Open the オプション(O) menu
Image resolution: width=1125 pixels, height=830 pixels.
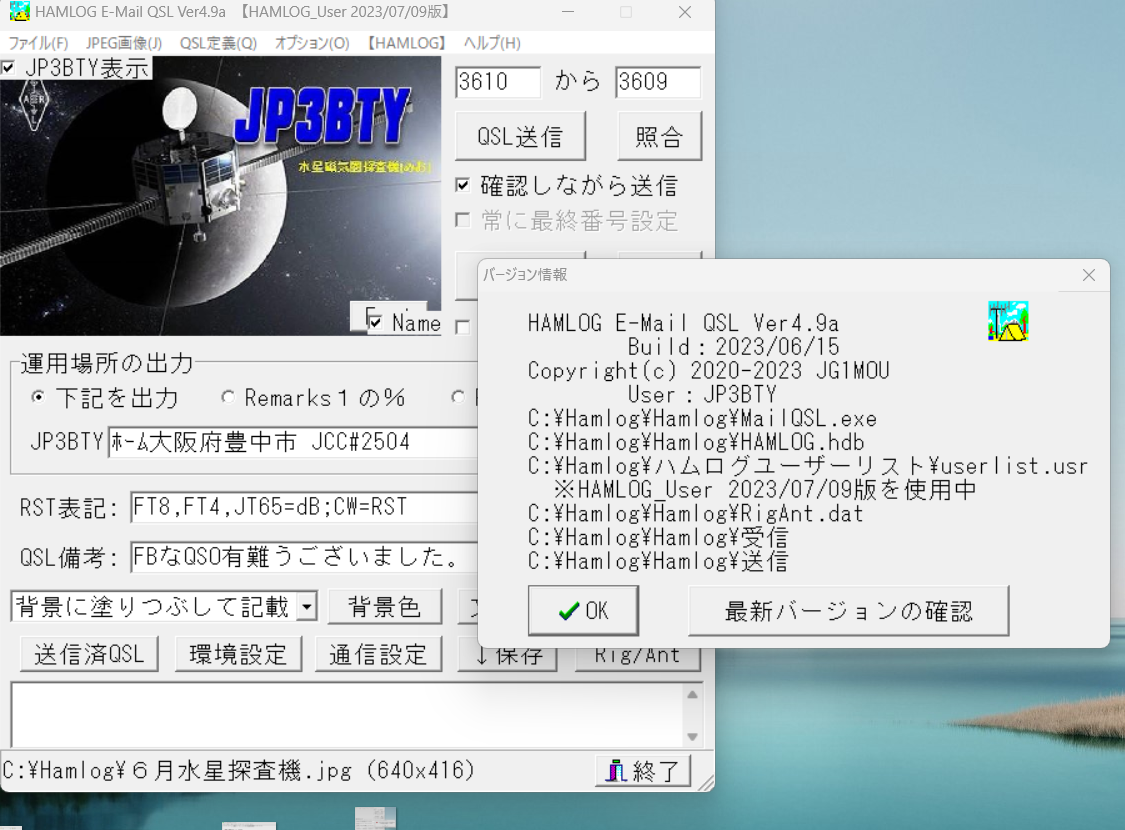(x=312, y=43)
